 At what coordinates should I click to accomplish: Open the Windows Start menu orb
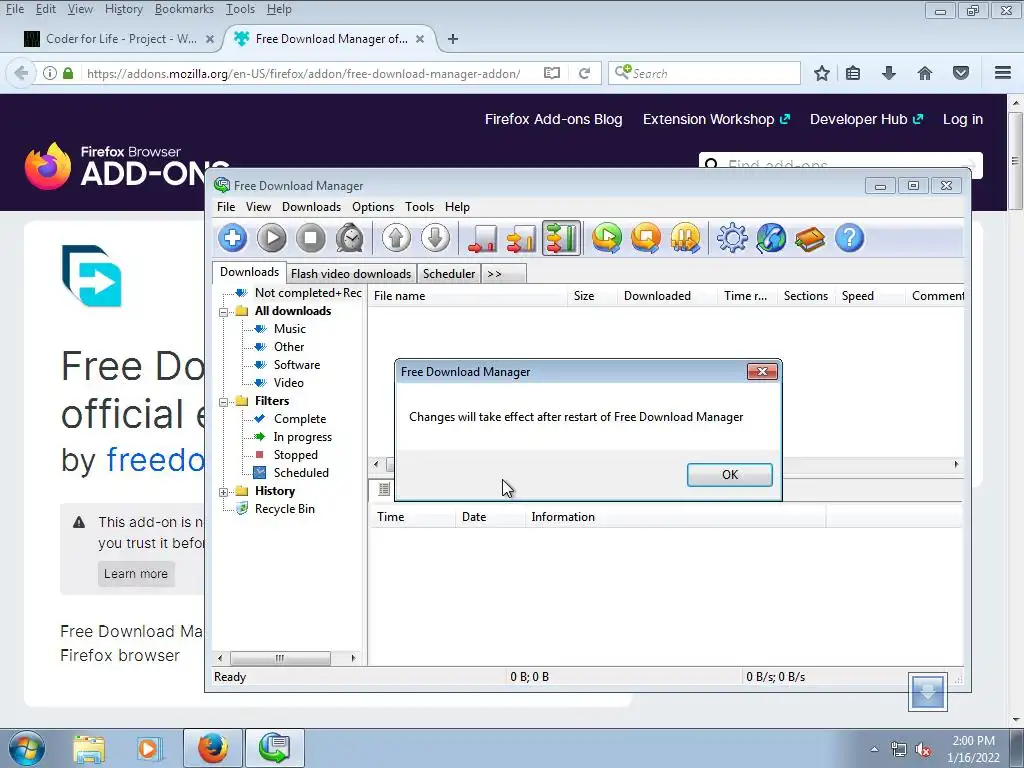tap(27, 748)
